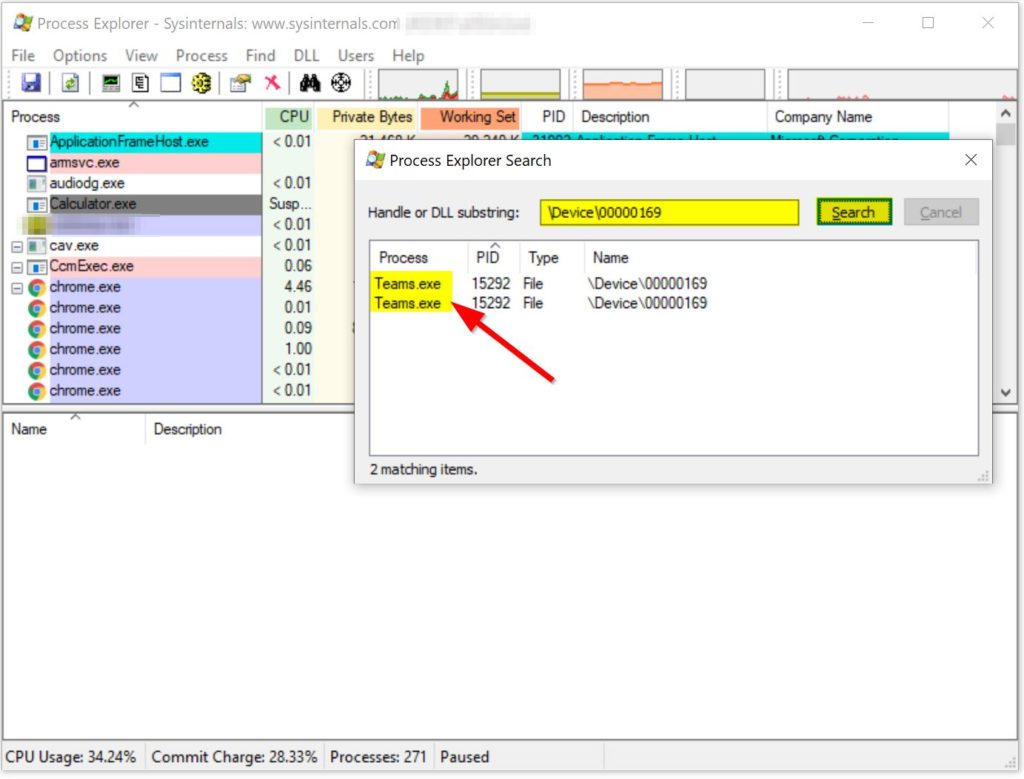
Task: Click the process list scrollbar down arrow
Action: point(1008,393)
